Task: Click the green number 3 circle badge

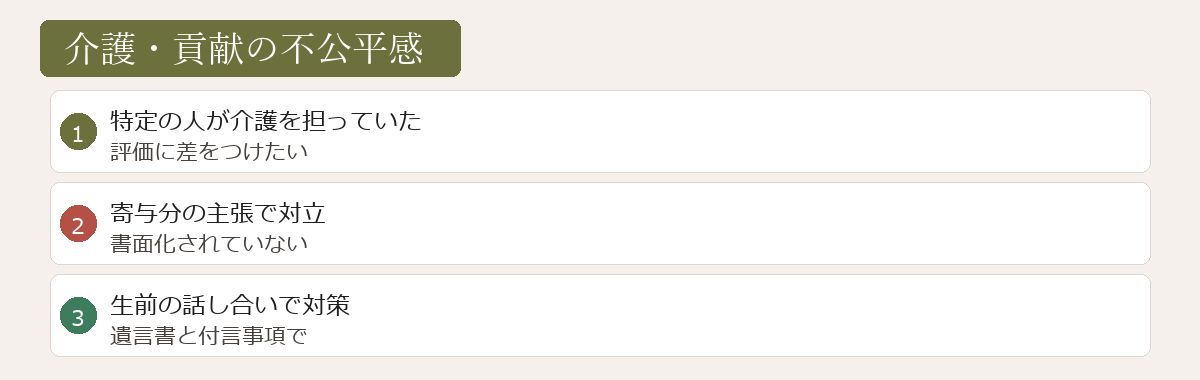Action: (x=78, y=316)
